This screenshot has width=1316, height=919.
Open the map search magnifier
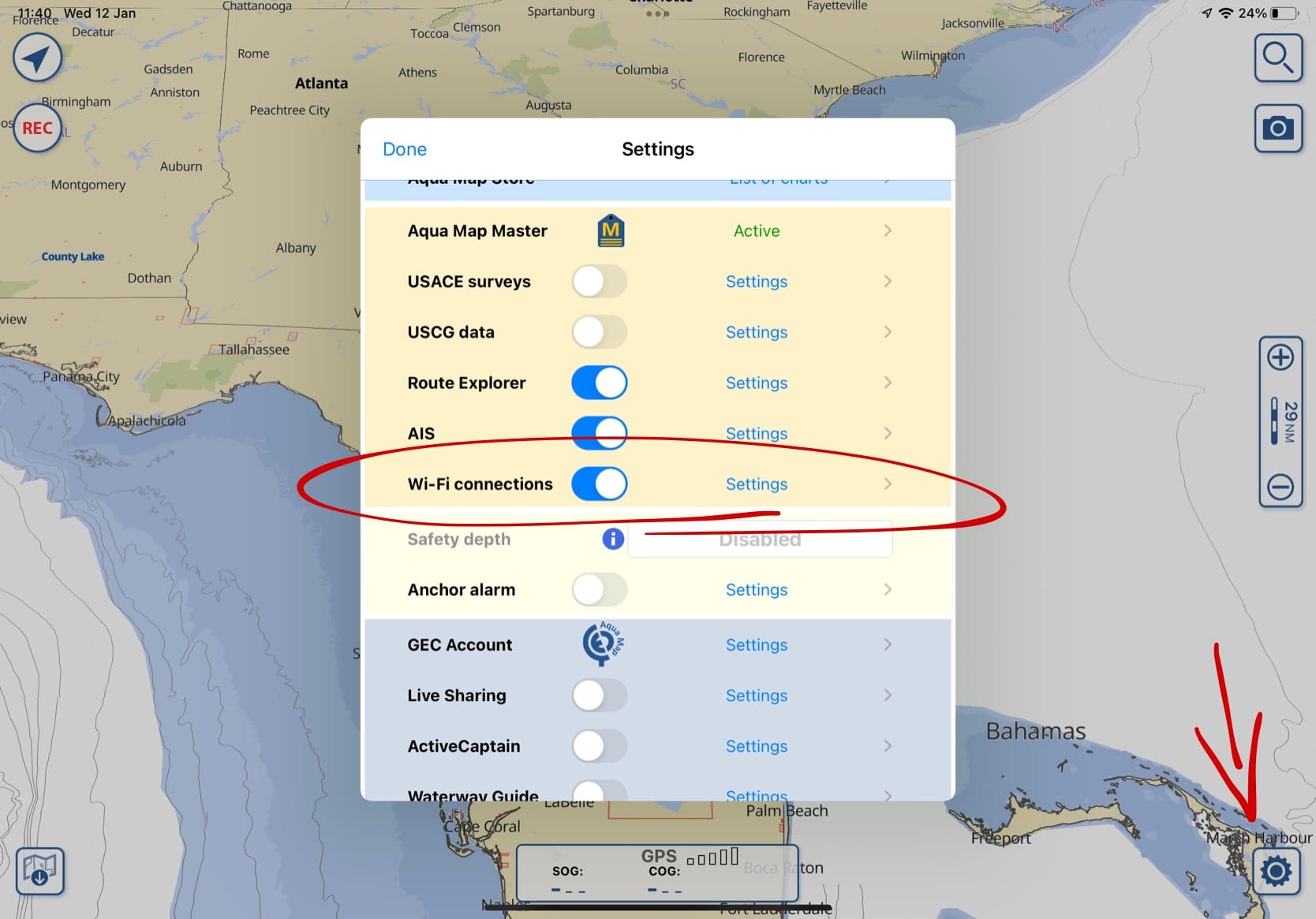coord(1279,58)
